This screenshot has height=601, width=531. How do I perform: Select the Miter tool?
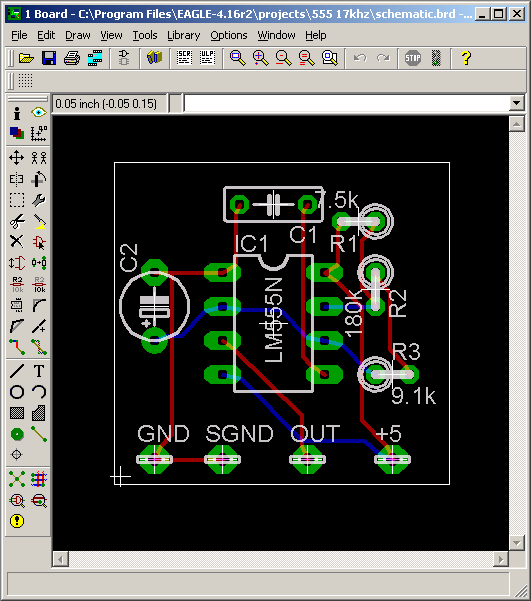pos(39,305)
